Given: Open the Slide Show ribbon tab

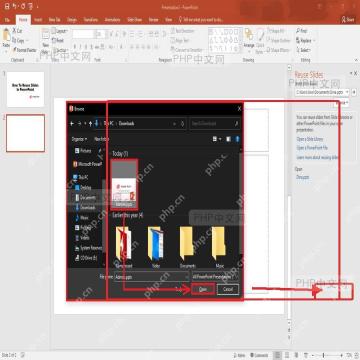Looking at the screenshot, I should tap(134, 20).
